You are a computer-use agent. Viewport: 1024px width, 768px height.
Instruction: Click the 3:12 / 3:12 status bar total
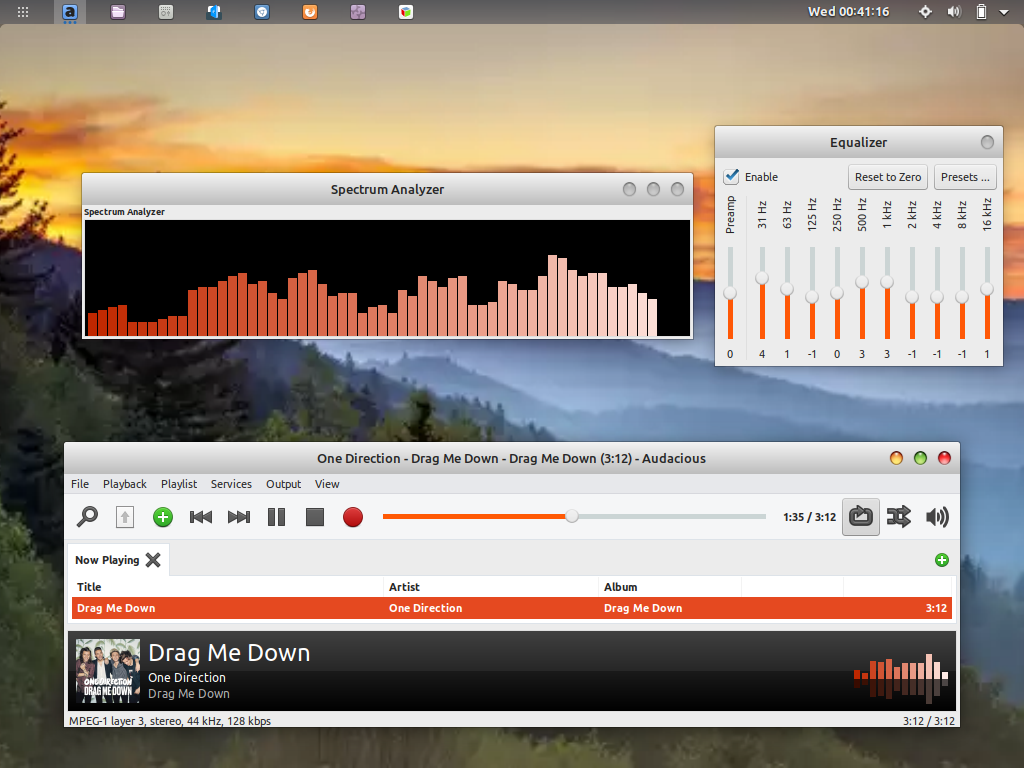click(x=929, y=721)
